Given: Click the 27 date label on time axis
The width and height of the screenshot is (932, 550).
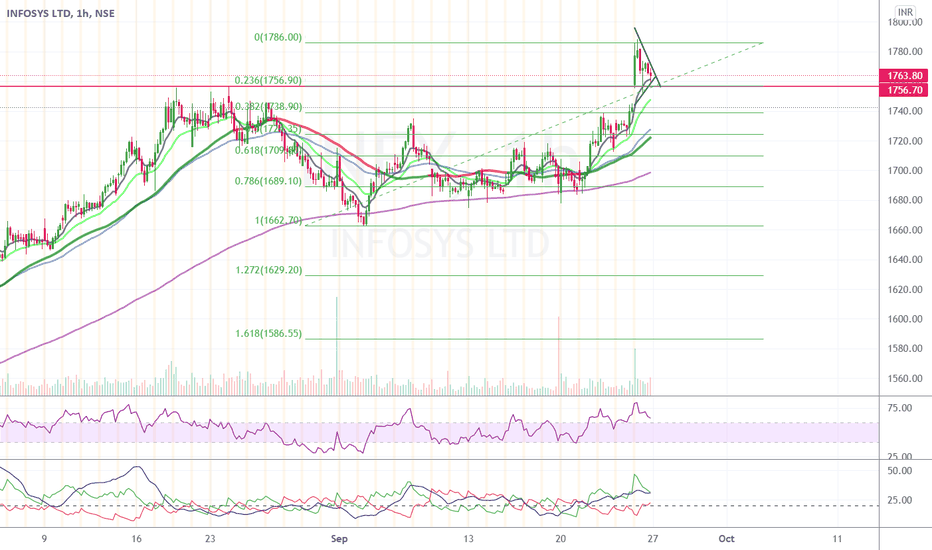Looking at the screenshot, I should (653, 539).
